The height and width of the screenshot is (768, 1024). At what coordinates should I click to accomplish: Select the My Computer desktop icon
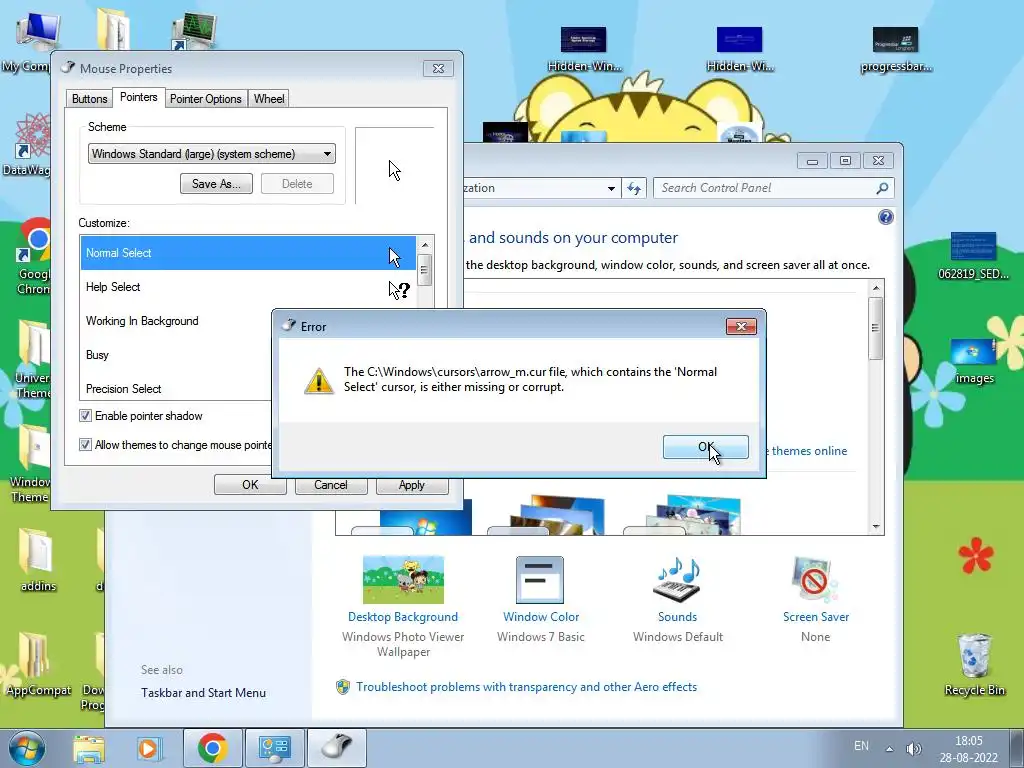point(29,42)
